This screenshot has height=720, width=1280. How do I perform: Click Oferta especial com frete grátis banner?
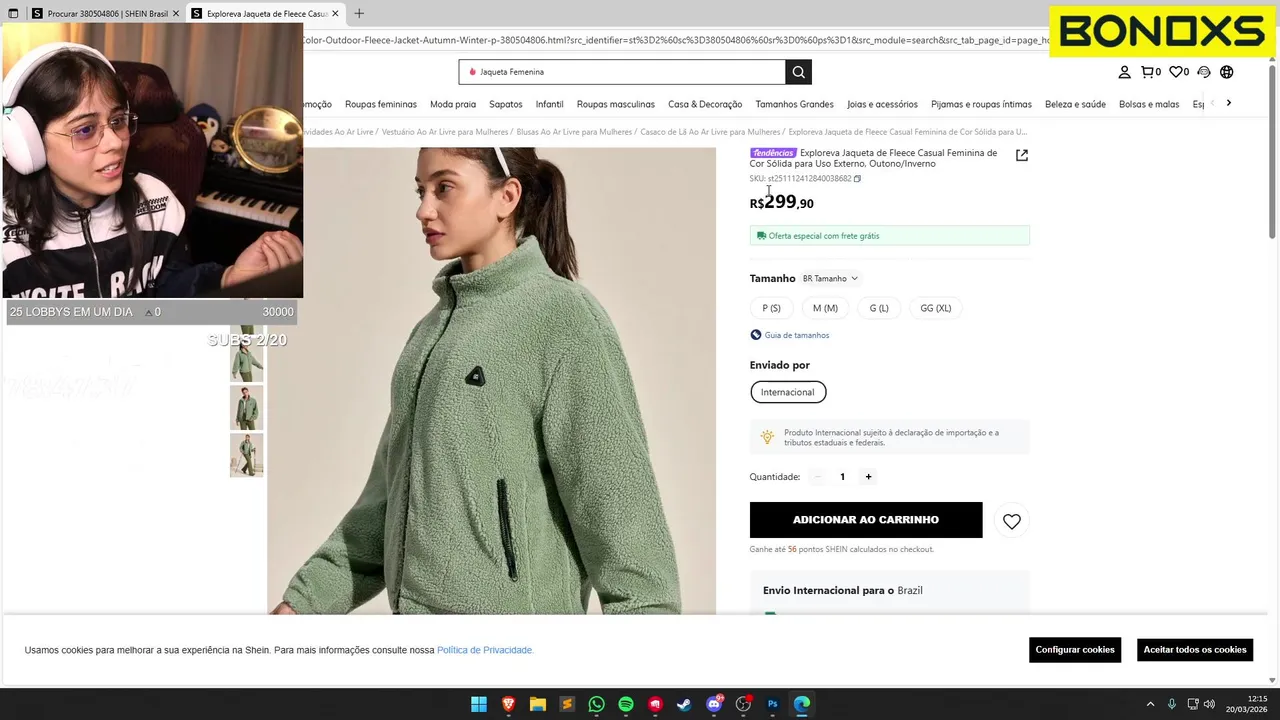pos(890,236)
